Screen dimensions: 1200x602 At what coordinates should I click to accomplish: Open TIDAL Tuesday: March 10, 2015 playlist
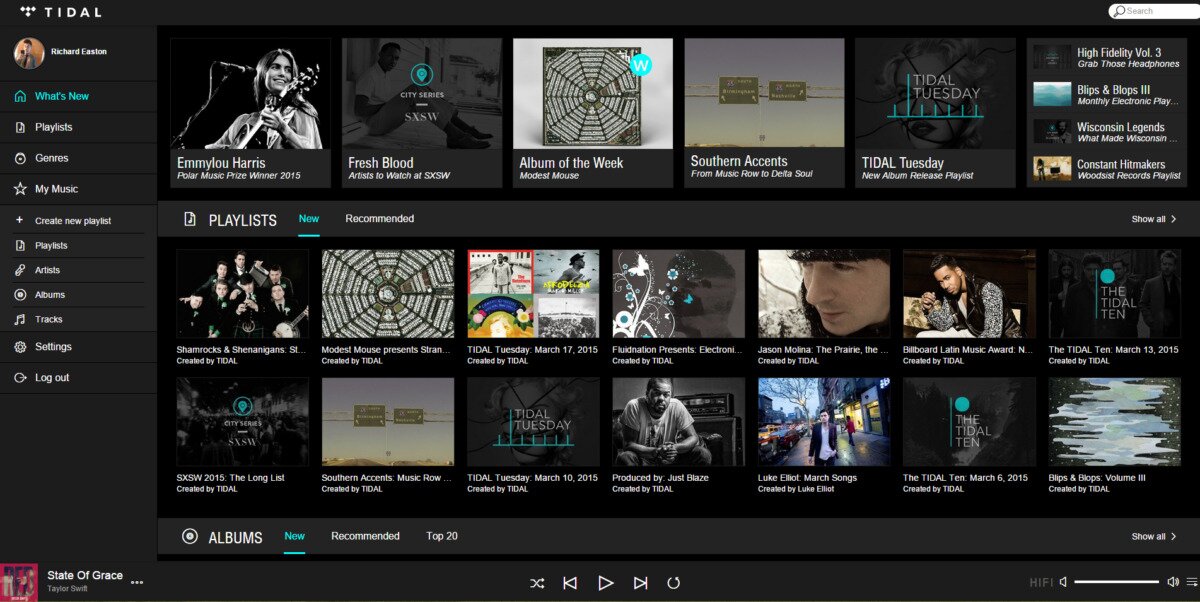pyautogui.click(x=533, y=422)
